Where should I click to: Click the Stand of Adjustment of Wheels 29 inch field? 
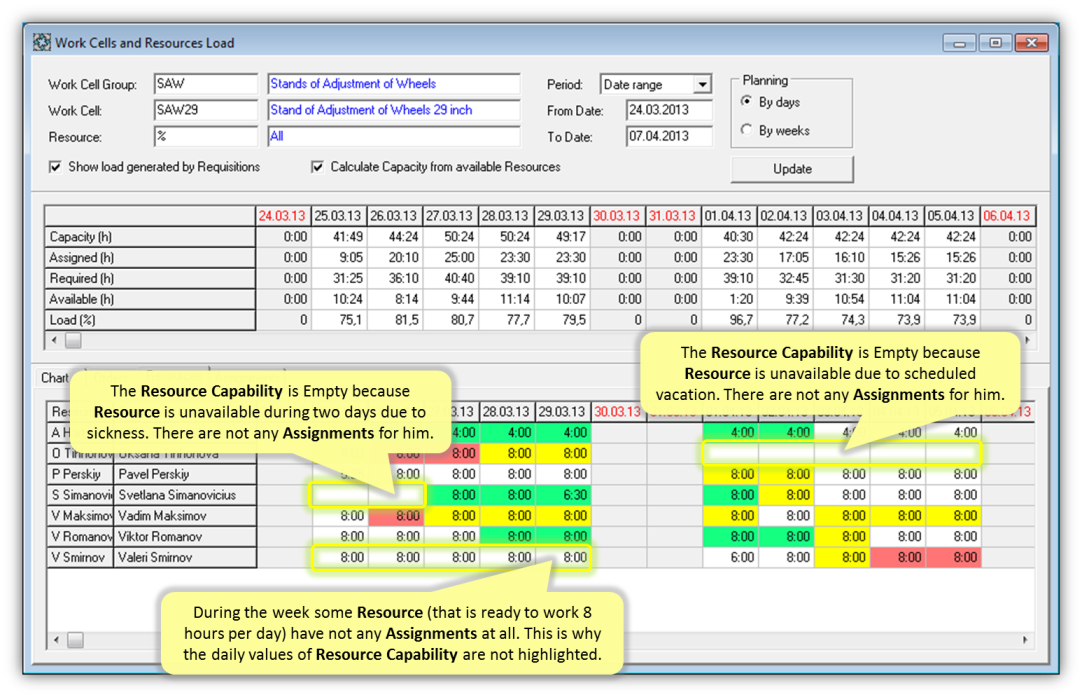(394, 110)
